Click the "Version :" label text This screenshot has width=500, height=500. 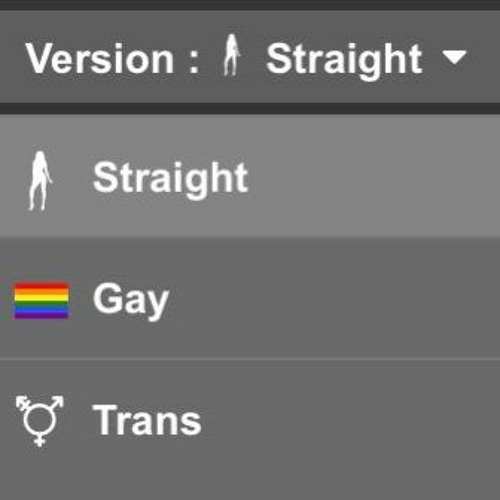point(113,59)
